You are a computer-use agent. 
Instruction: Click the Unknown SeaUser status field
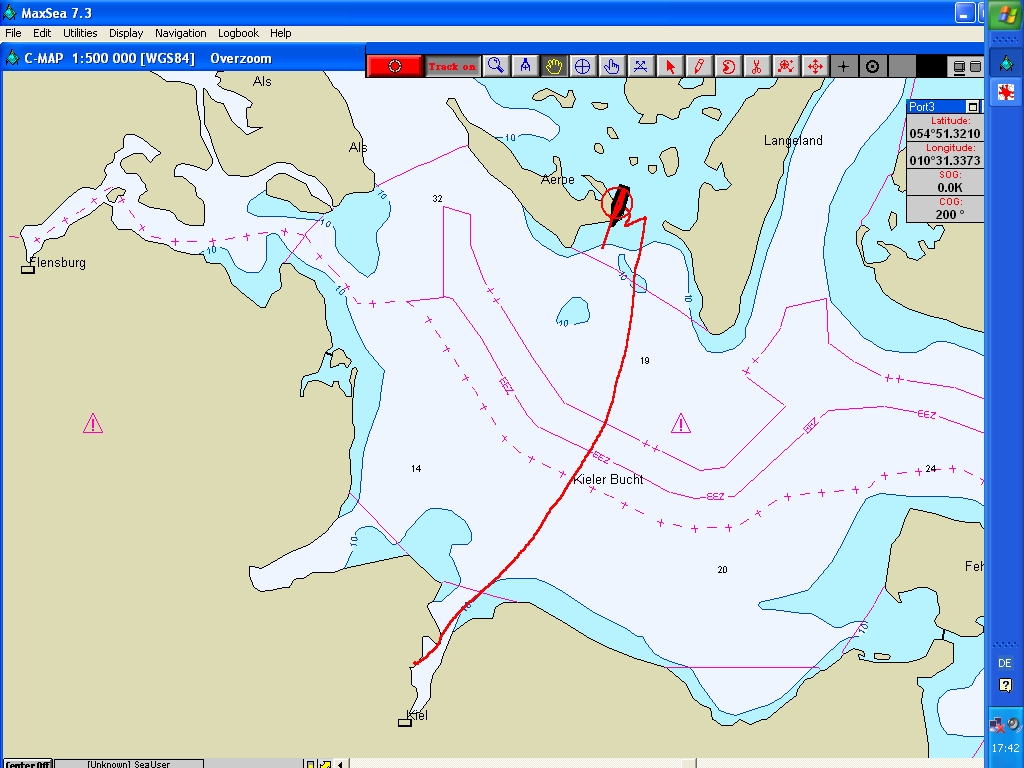(x=129, y=763)
